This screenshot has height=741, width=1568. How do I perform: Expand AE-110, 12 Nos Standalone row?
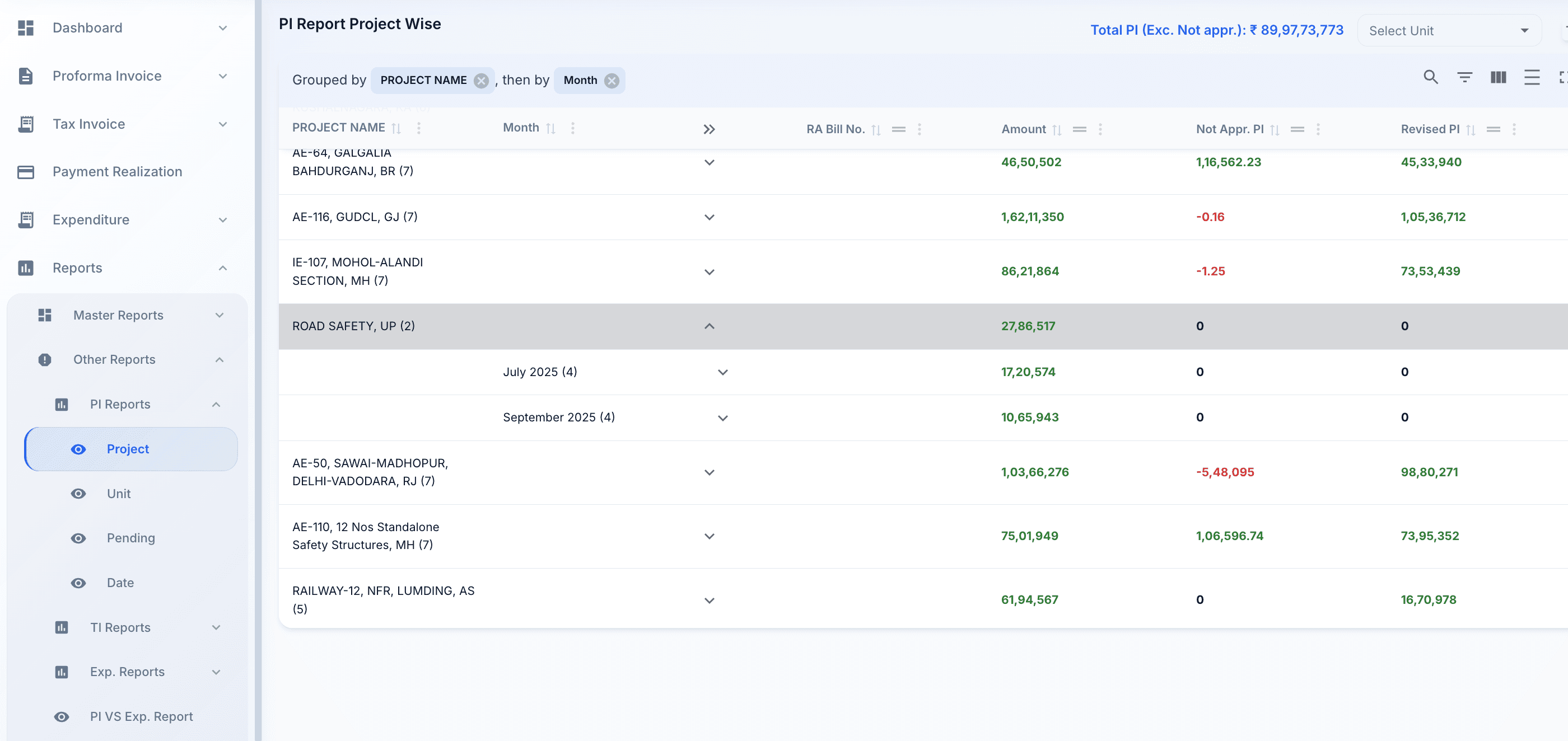(709, 537)
